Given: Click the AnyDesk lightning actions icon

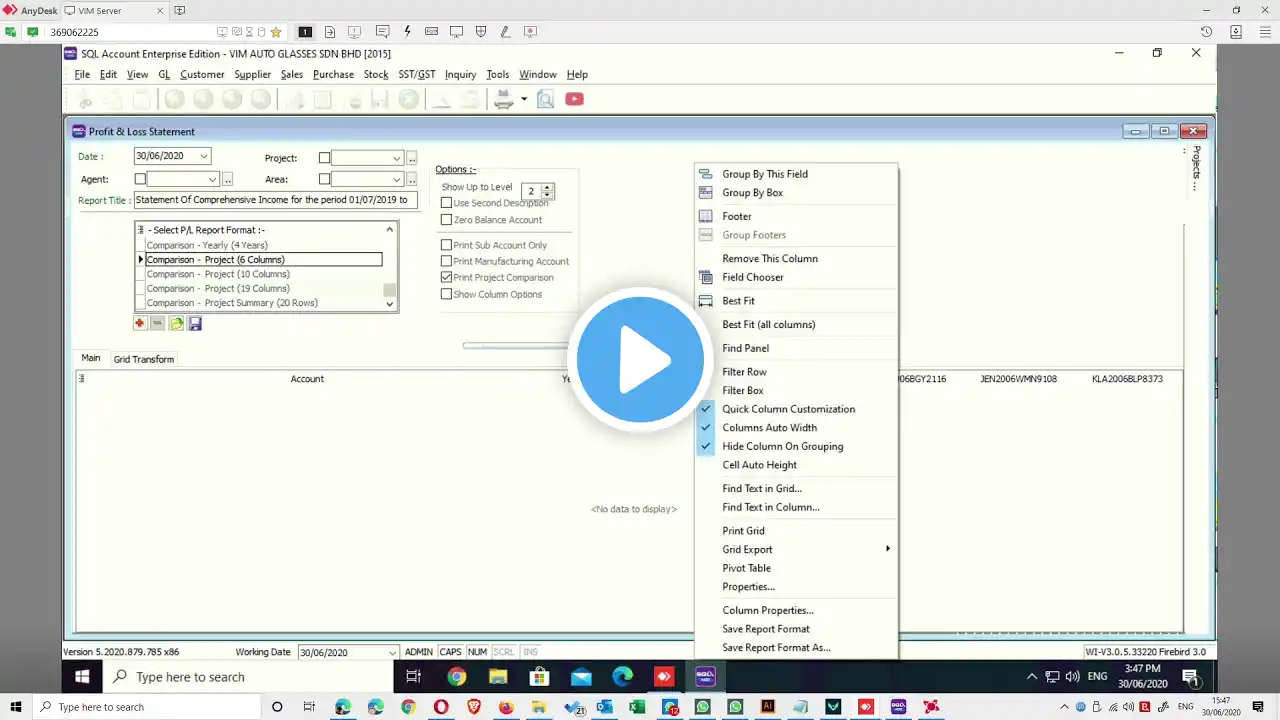Looking at the screenshot, I should [x=407, y=32].
